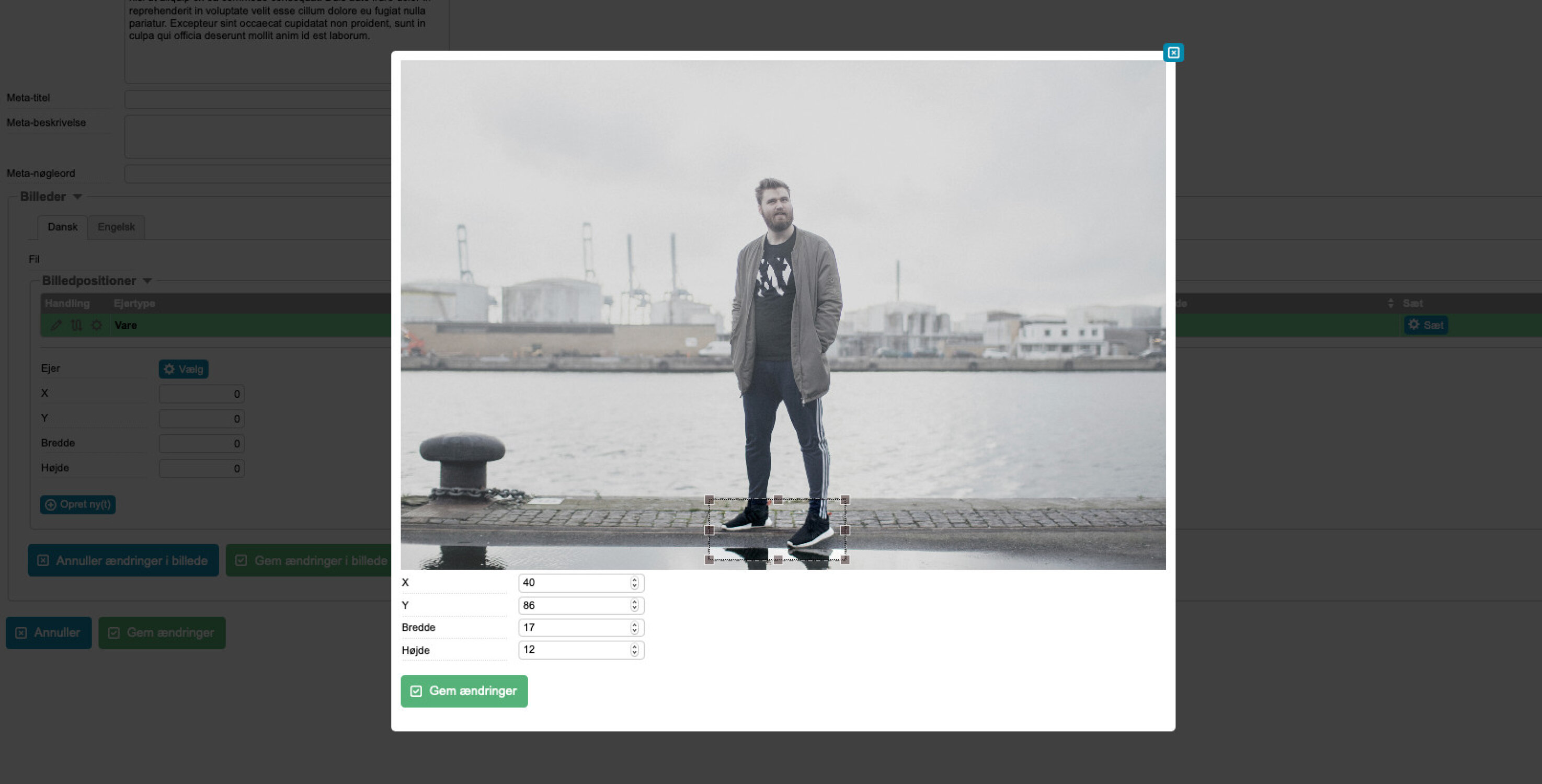1542x784 pixels.
Task: Click the stepper arrows on X field
Action: [634, 583]
